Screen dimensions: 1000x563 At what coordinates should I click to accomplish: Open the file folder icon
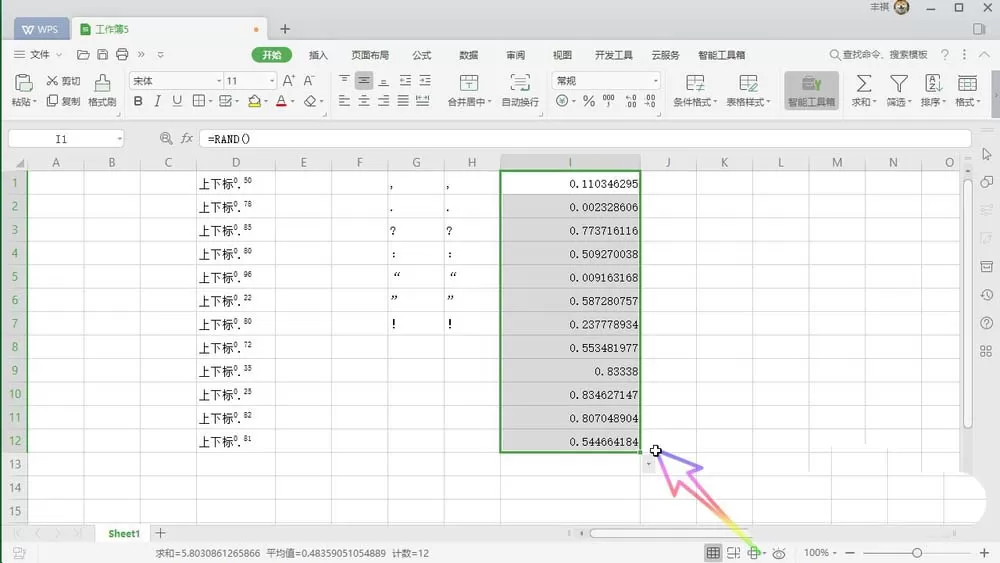(83, 55)
